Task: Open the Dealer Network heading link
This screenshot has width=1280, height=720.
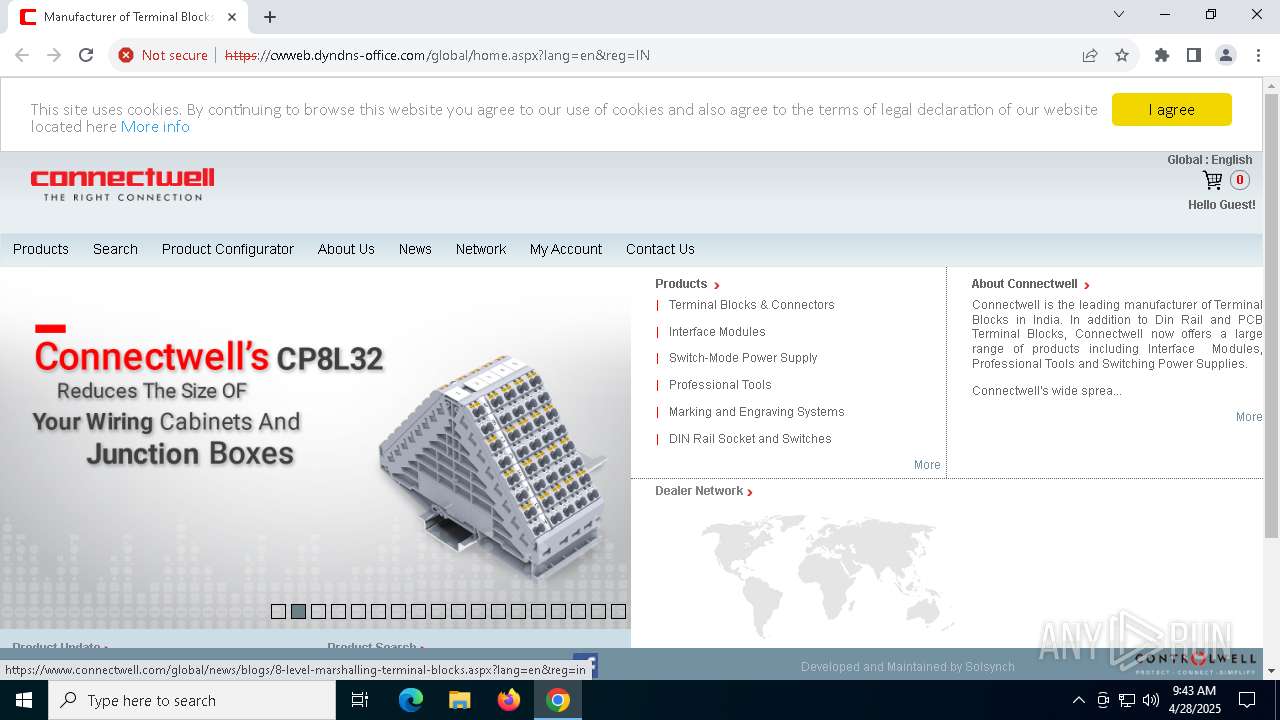Action: coord(703,491)
